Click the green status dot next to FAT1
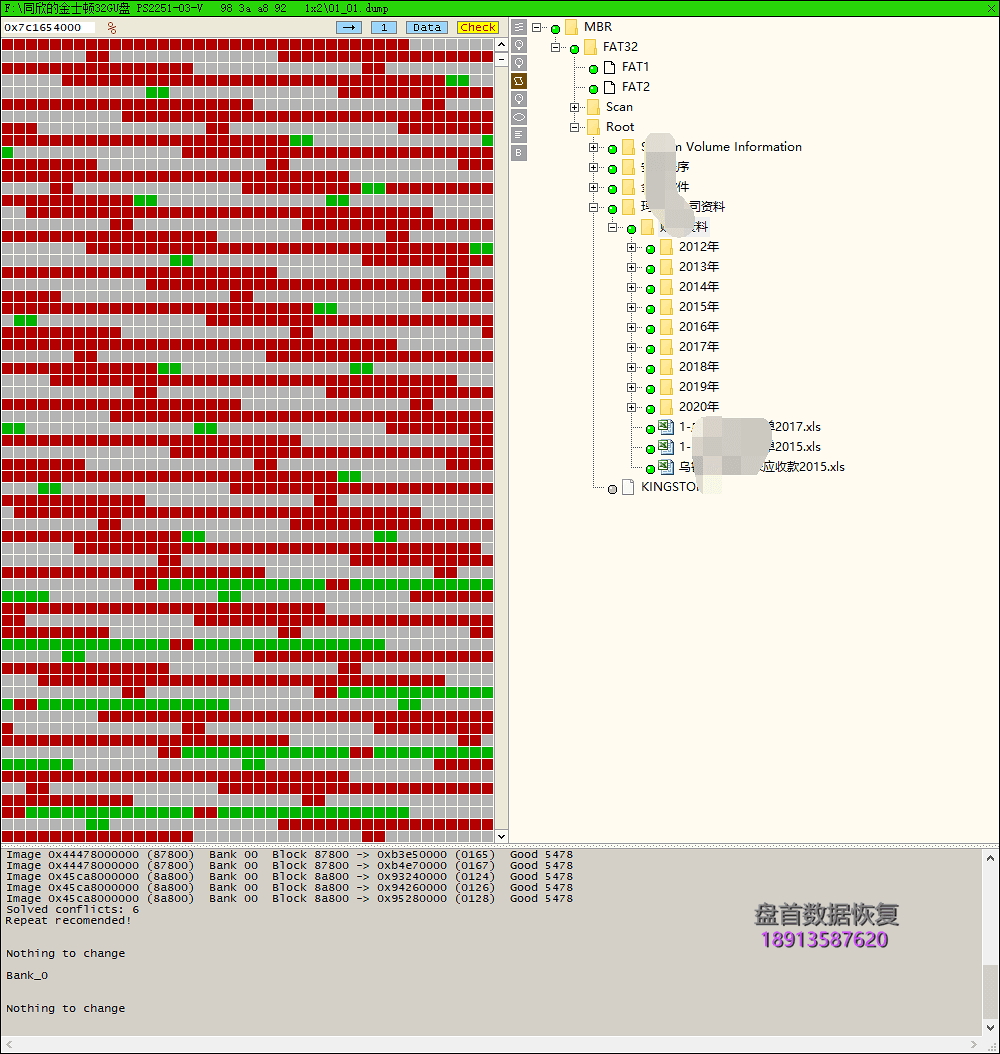Image resolution: width=1000 pixels, height=1054 pixels. pyautogui.click(x=593, y=69)
